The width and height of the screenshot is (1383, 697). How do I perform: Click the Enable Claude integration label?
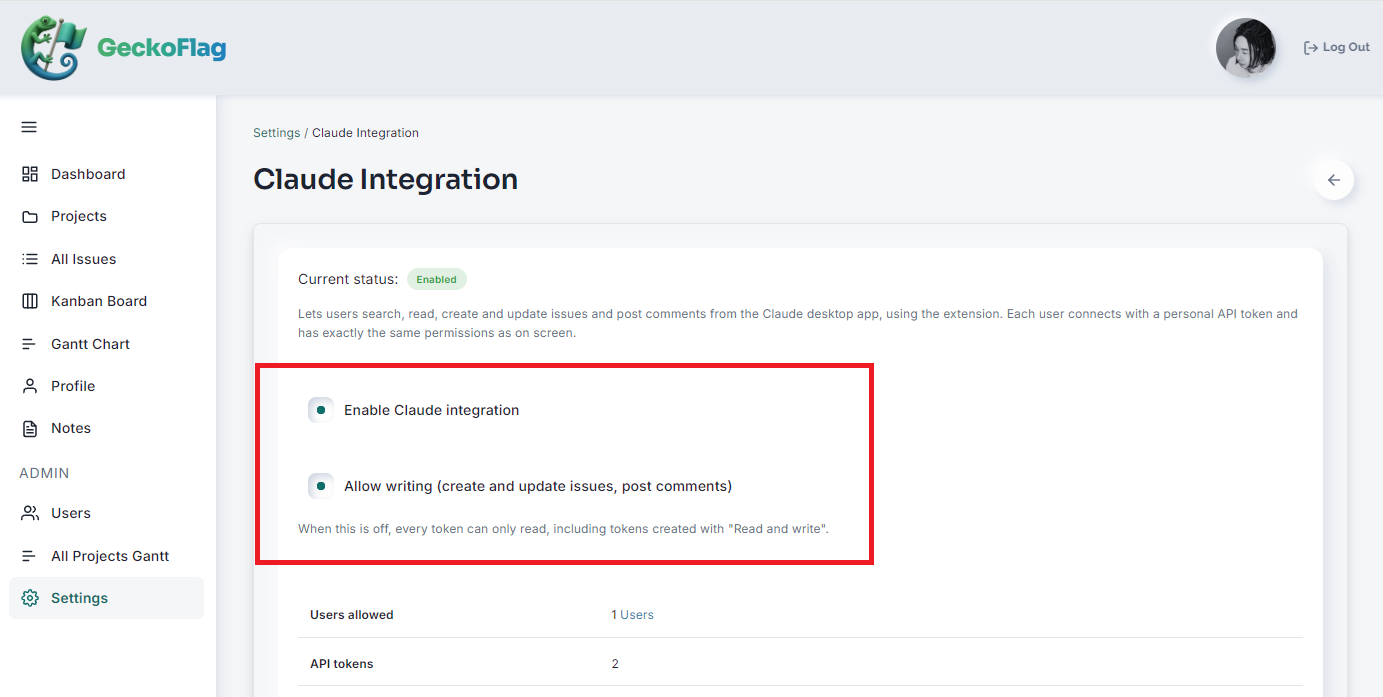pyautogui.click(x=432, y=410)
